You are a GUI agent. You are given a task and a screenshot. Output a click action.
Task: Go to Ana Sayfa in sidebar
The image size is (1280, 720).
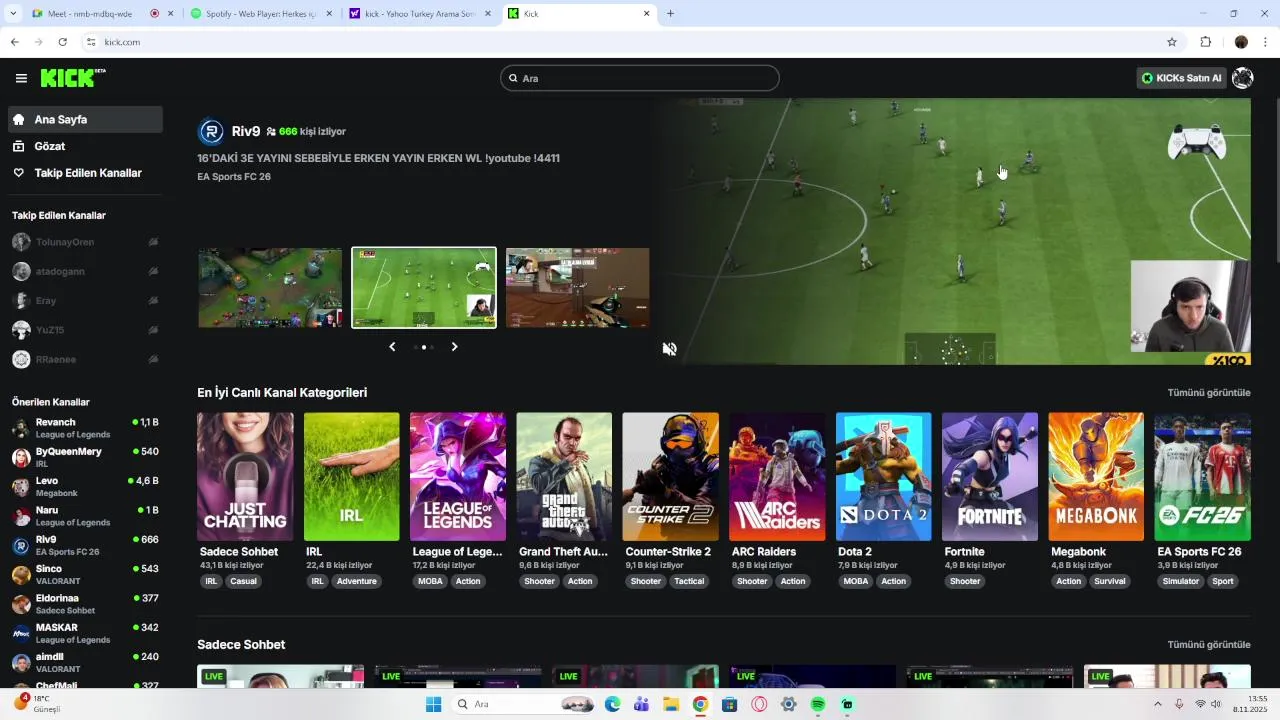85,119
